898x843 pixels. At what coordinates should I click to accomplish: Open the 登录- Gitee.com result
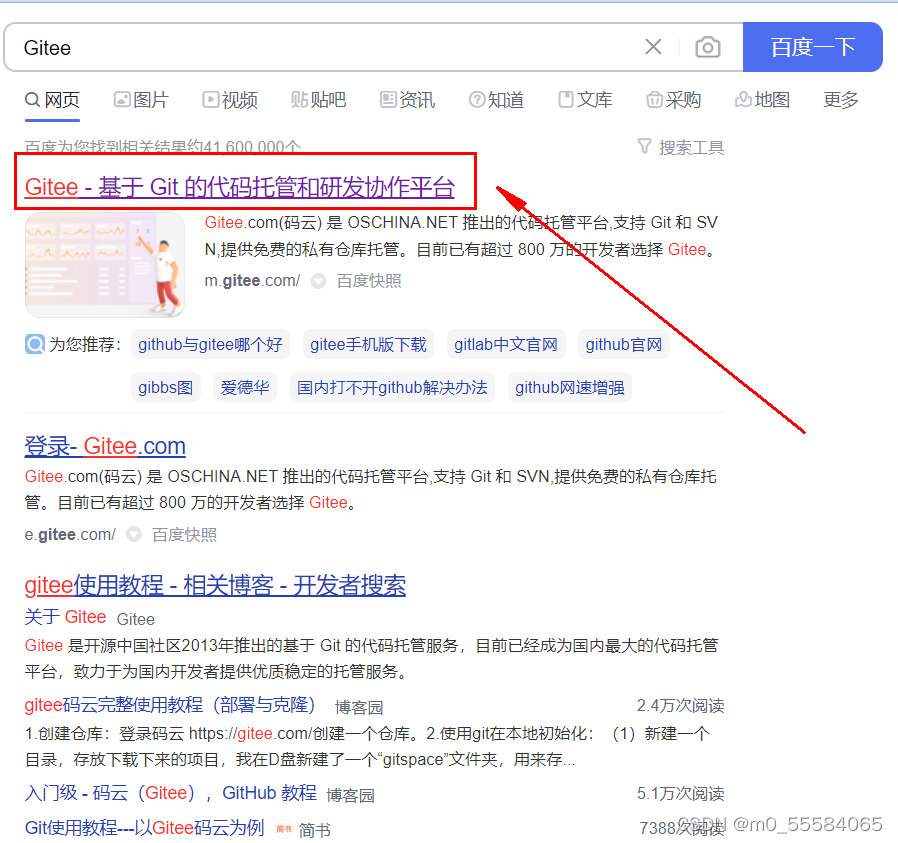(105, 446)
